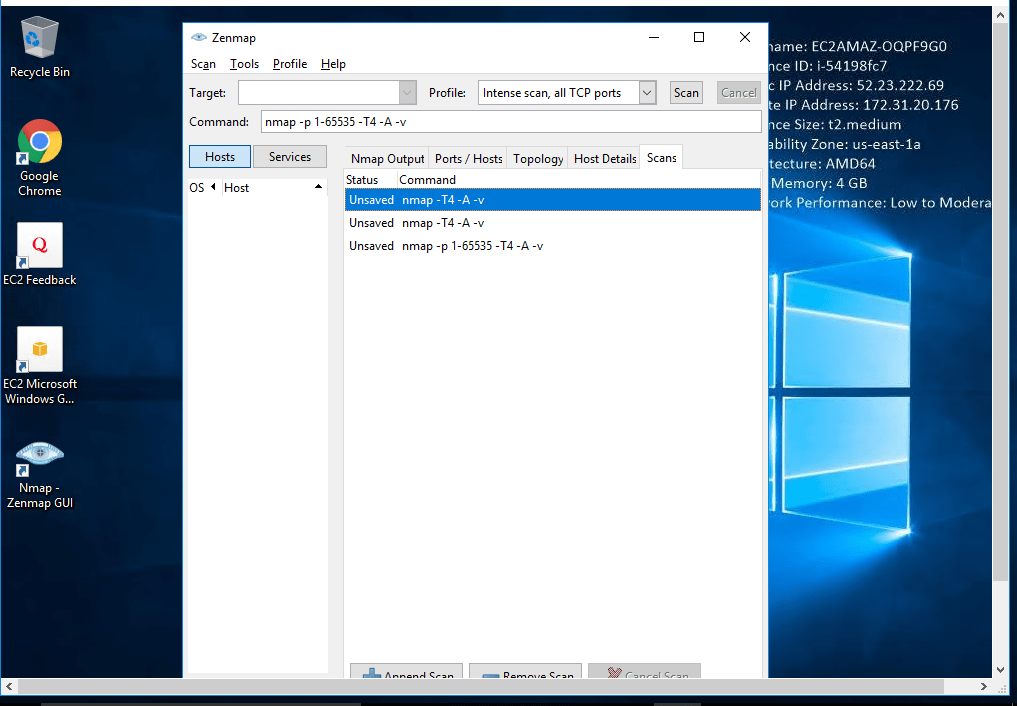The image size is (1017, 706).
Task: Open the Profile dropdown list
Action: click(x=646, y=93)
